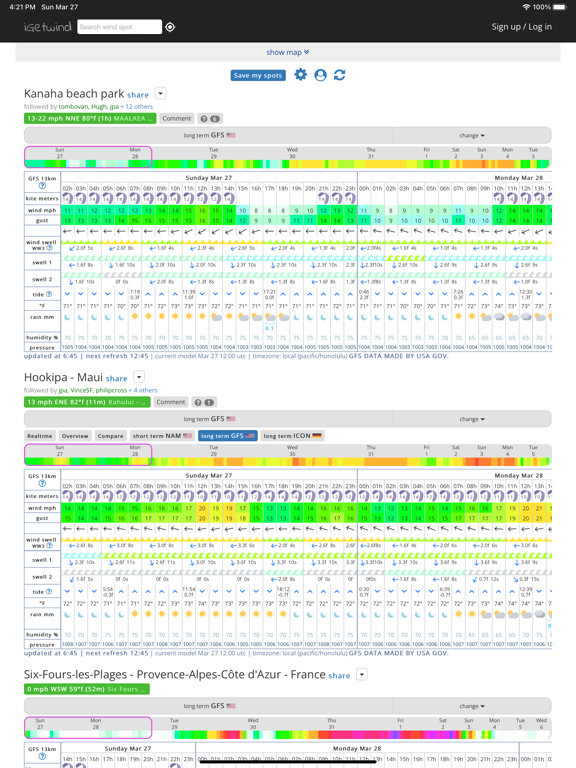Open the settings gear icon
Image resolution: width=576 pixels, height=768 pixels.
[x=300, y=74]
